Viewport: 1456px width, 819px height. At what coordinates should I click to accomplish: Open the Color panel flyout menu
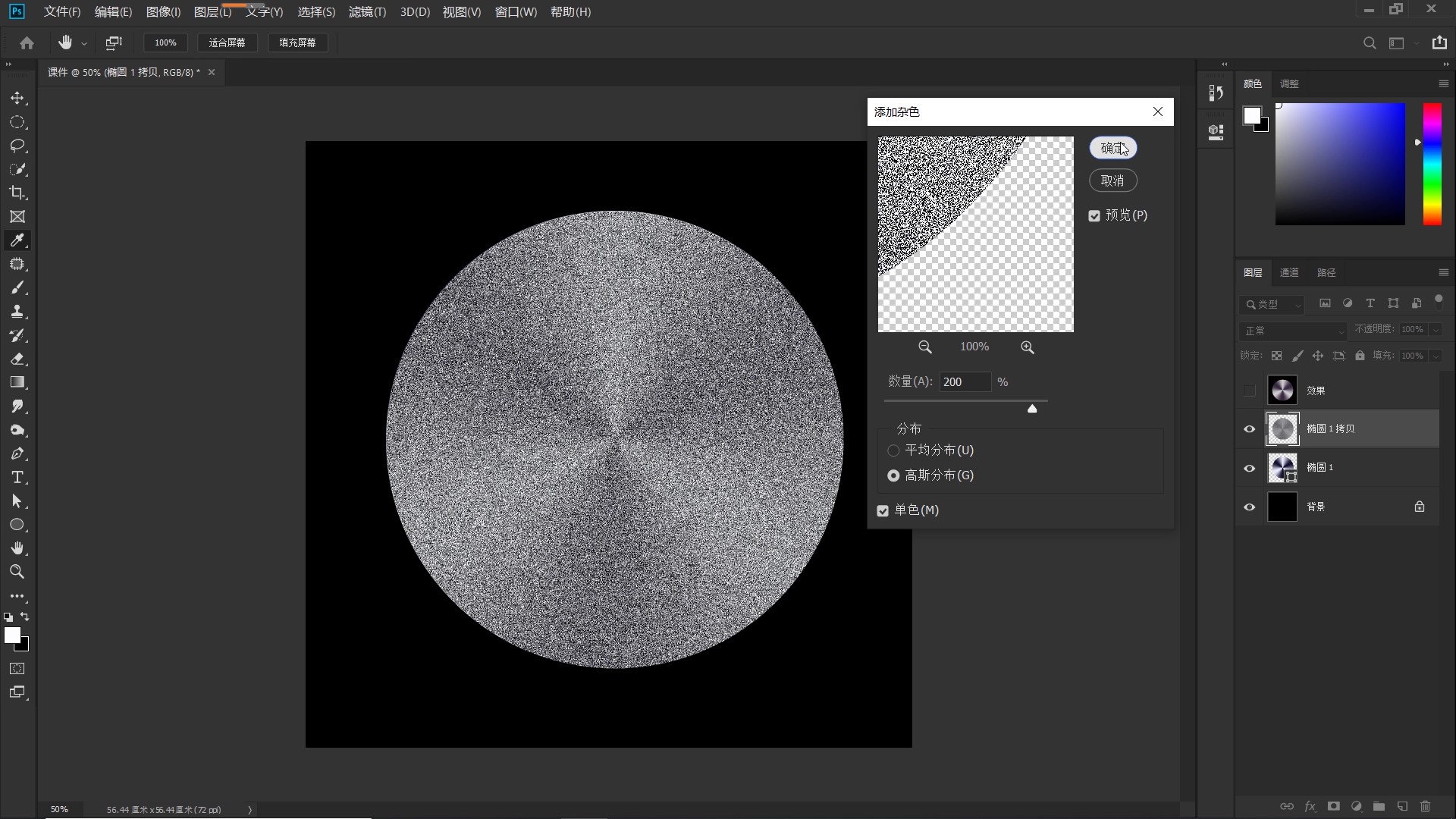[1443, 83]
